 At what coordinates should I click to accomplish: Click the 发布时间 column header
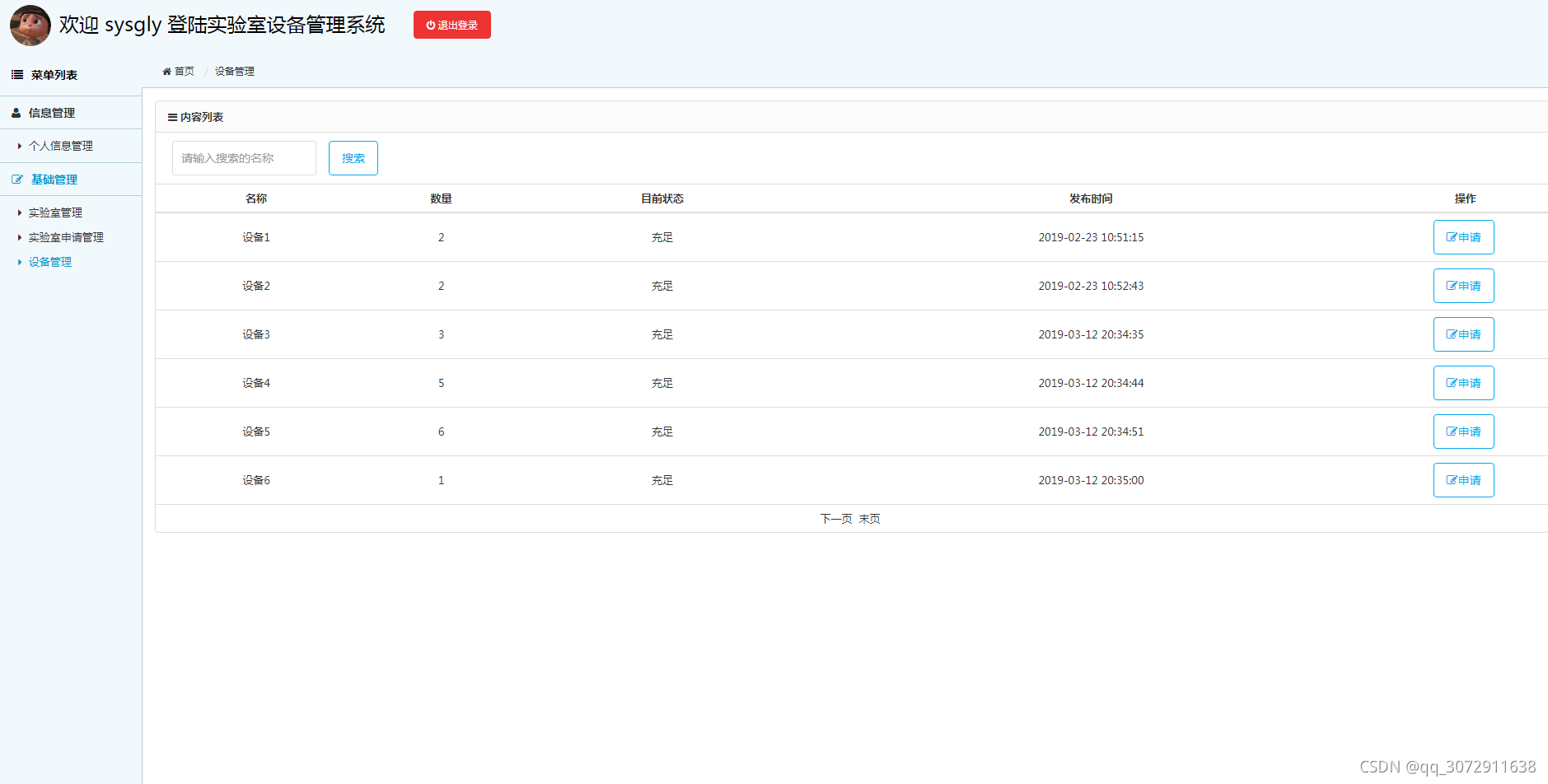click(x=1091, y=198)
